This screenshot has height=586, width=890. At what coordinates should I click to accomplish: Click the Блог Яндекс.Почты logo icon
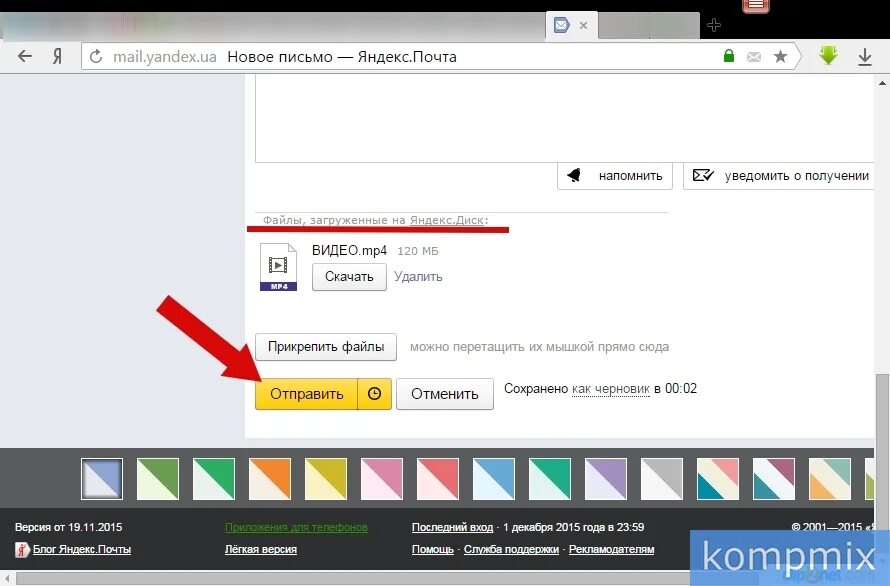[22, 550]
